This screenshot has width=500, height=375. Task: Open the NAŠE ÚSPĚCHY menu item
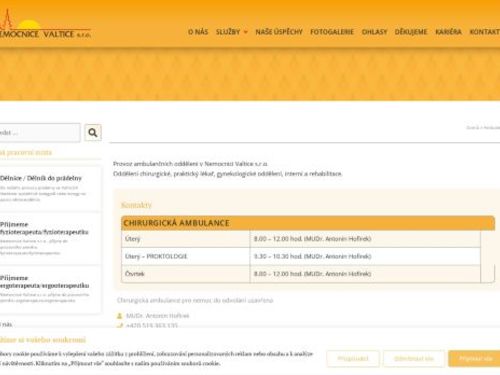[279, 32]
